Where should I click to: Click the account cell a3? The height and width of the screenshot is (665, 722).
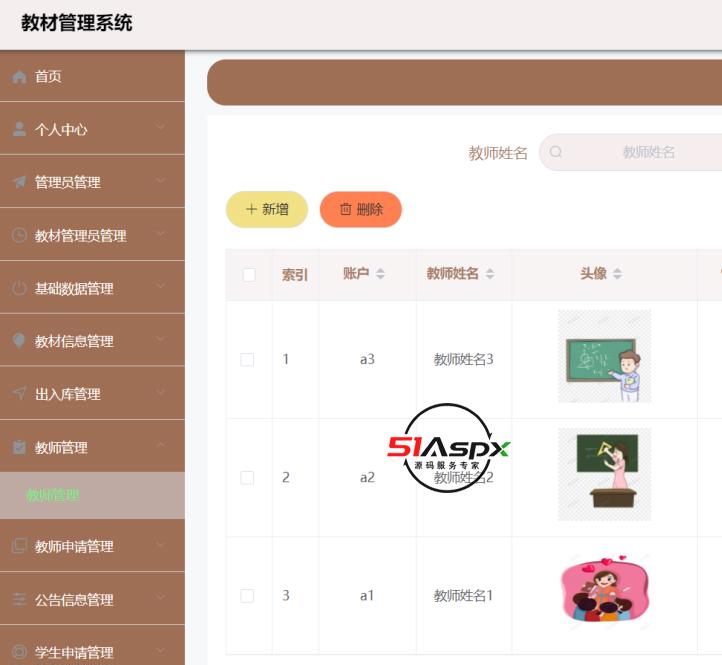pyautogui.click(x=367, y=359)
